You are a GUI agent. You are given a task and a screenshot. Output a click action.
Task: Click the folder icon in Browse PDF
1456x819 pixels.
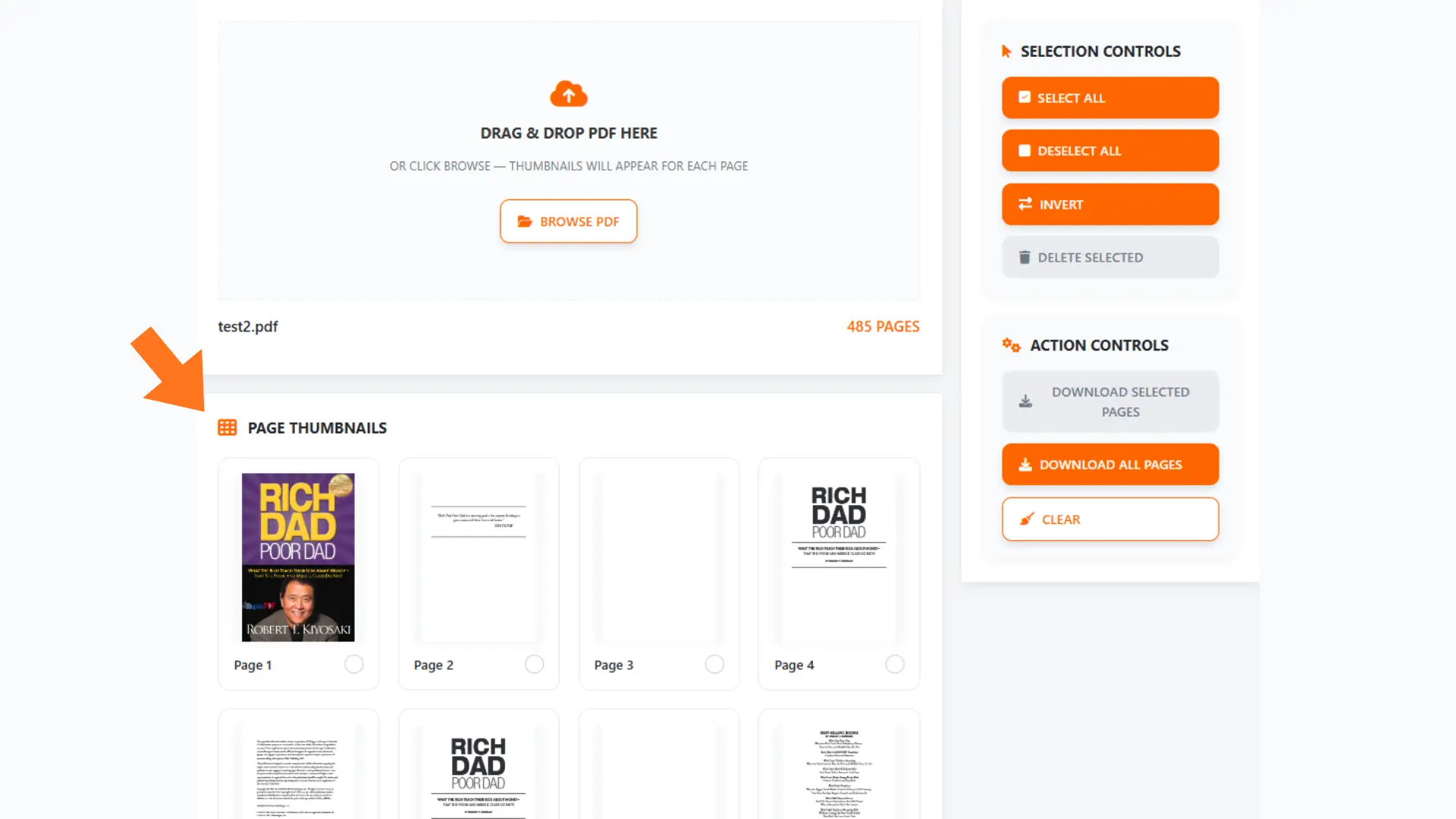click(x=525, y=221)
